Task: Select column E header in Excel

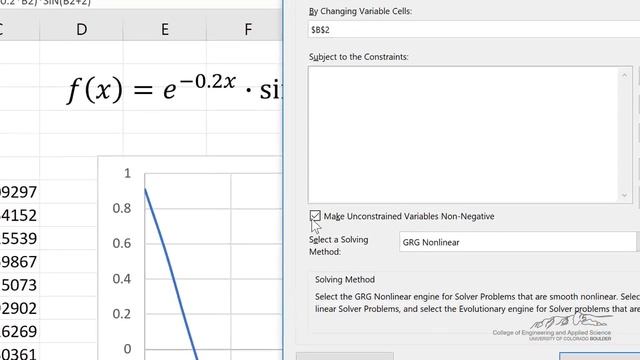Action: point(164,29)
